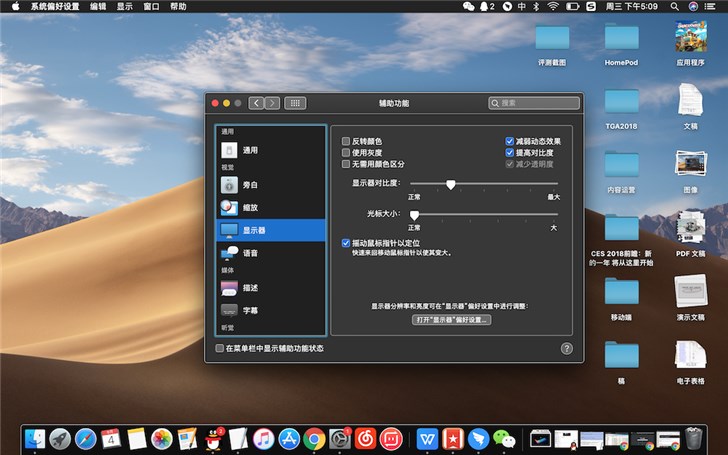This screenshot has height=455, width=728.
Task: Select 旁白 (VoiceOver) in the sidebar
Action: point(250,185)
